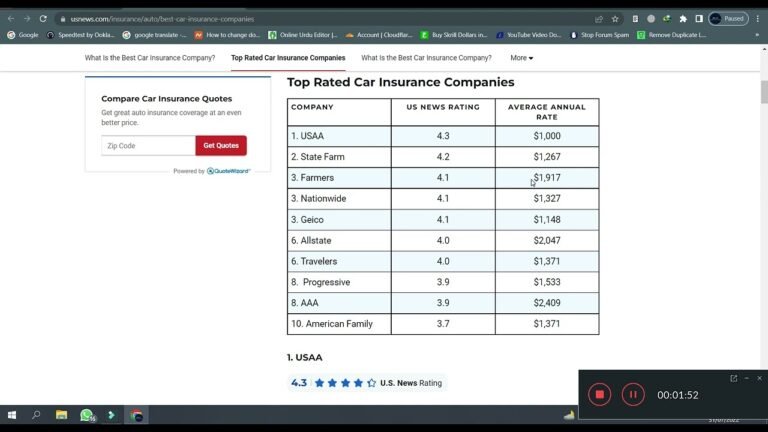Reload the page with the refresh icon
768x432 pixels.
click(43, 19)
